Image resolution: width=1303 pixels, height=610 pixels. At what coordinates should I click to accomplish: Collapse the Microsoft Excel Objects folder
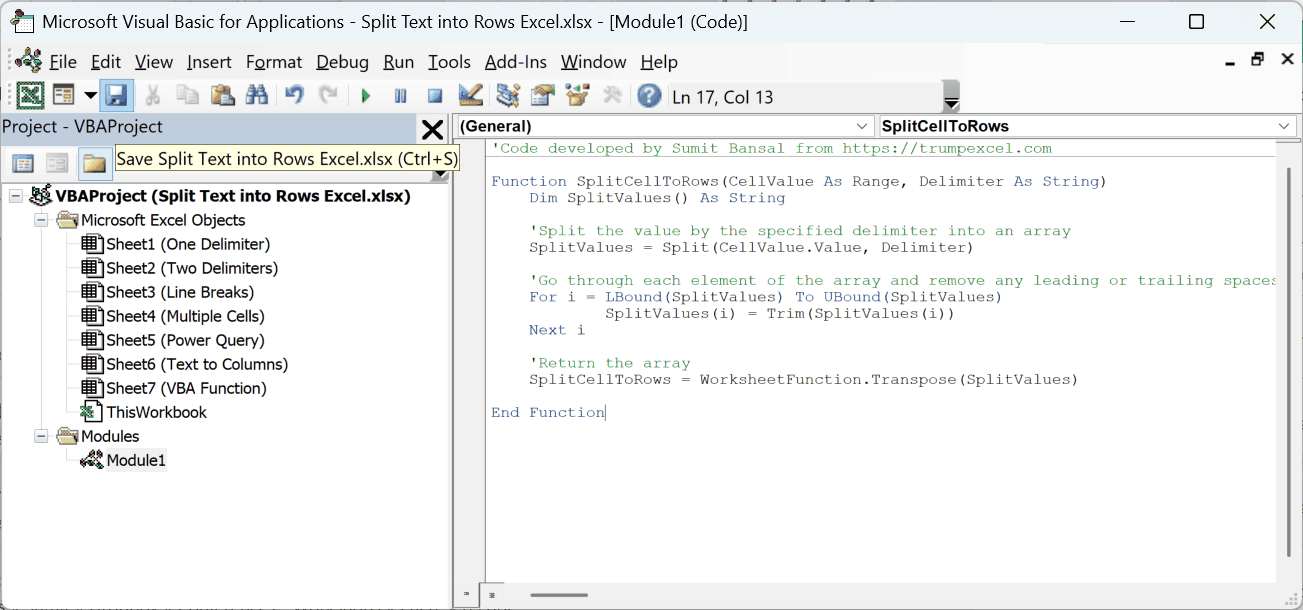click(x=41, y=220)
